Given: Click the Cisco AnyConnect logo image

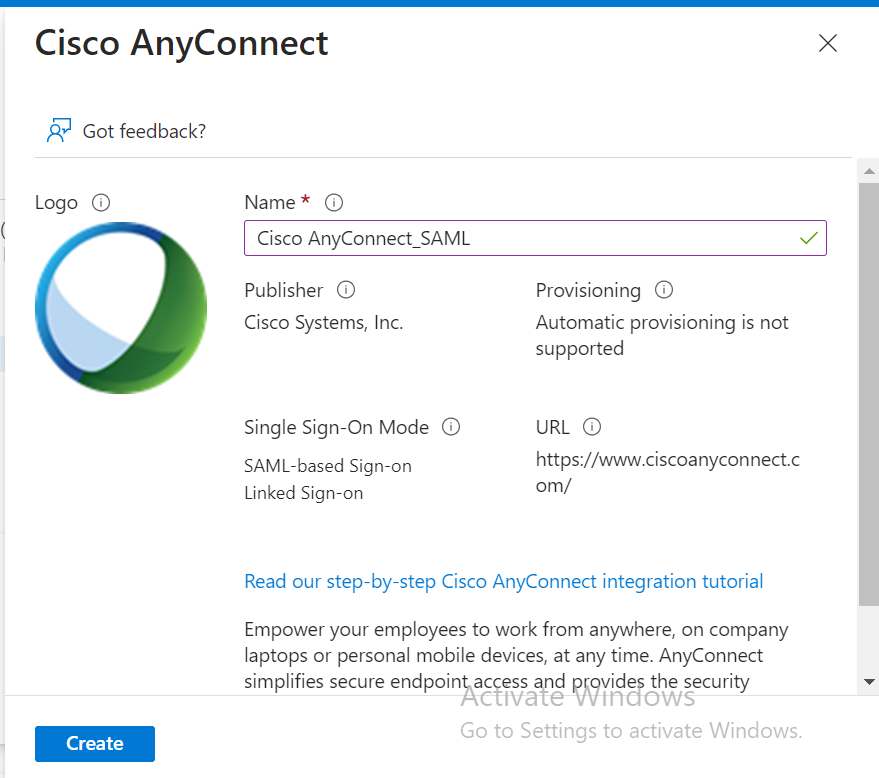Looking at the screenshot, I should (121, 308).
